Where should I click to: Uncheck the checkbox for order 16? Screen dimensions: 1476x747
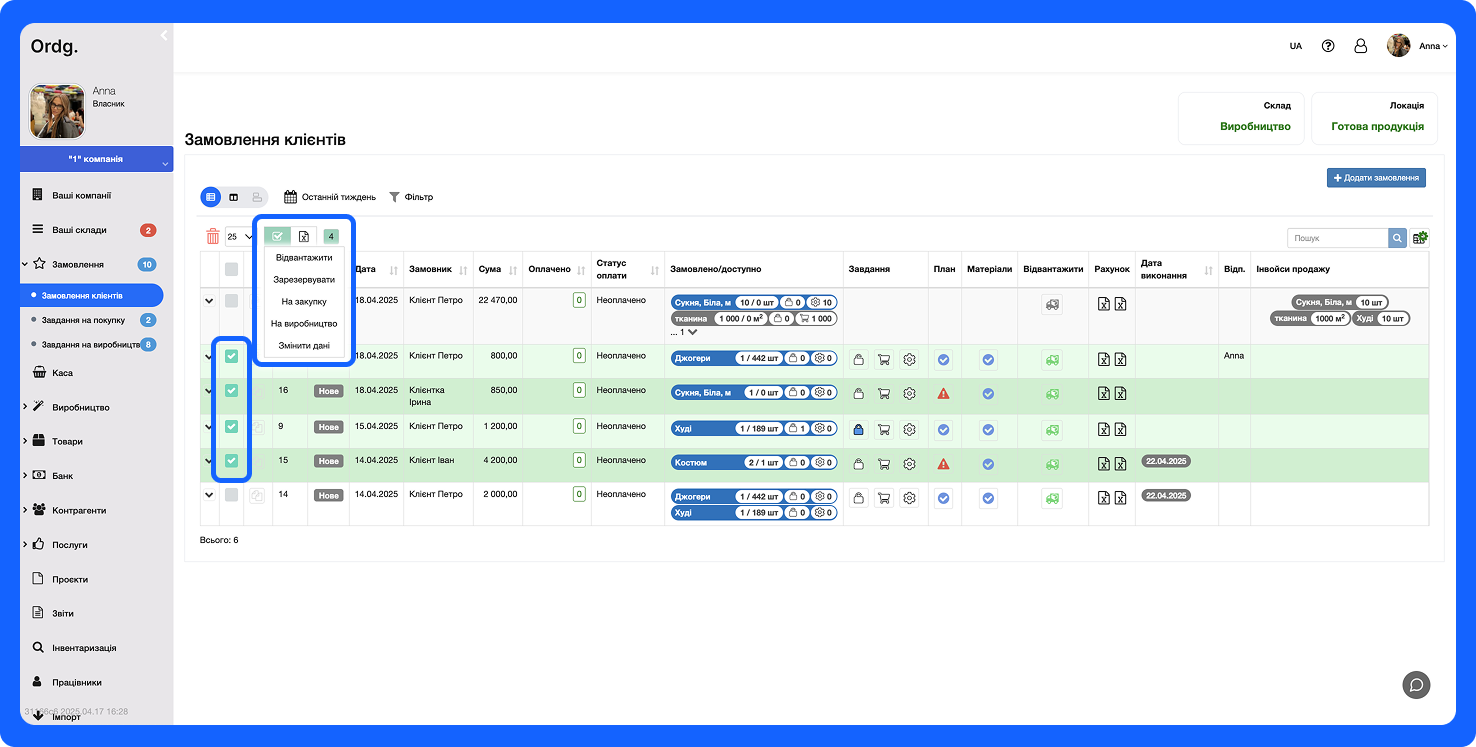point(231,391)
